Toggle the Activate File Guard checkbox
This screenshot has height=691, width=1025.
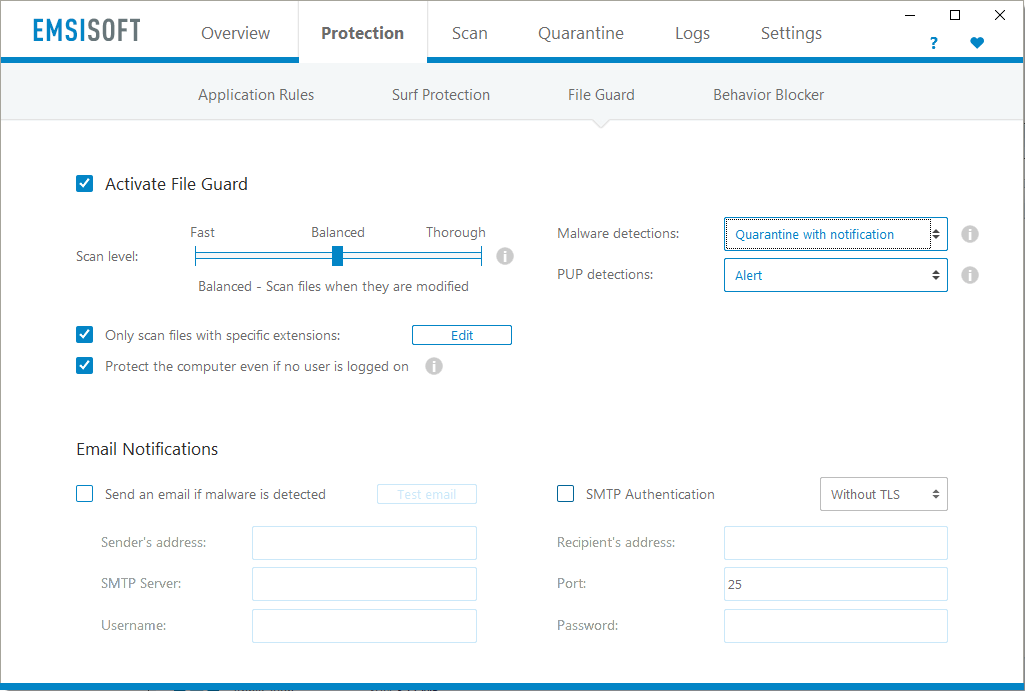[84, 184]
